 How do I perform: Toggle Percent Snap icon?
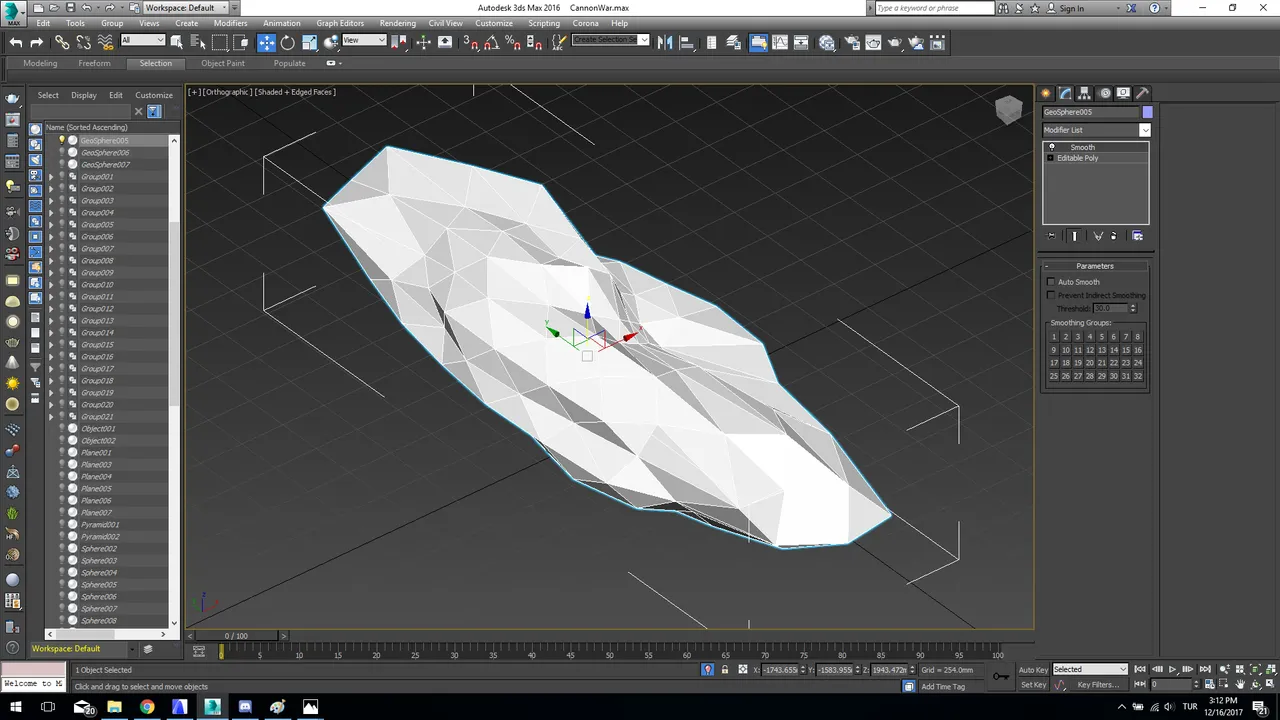pyautogui.click(x=512, y=42)
